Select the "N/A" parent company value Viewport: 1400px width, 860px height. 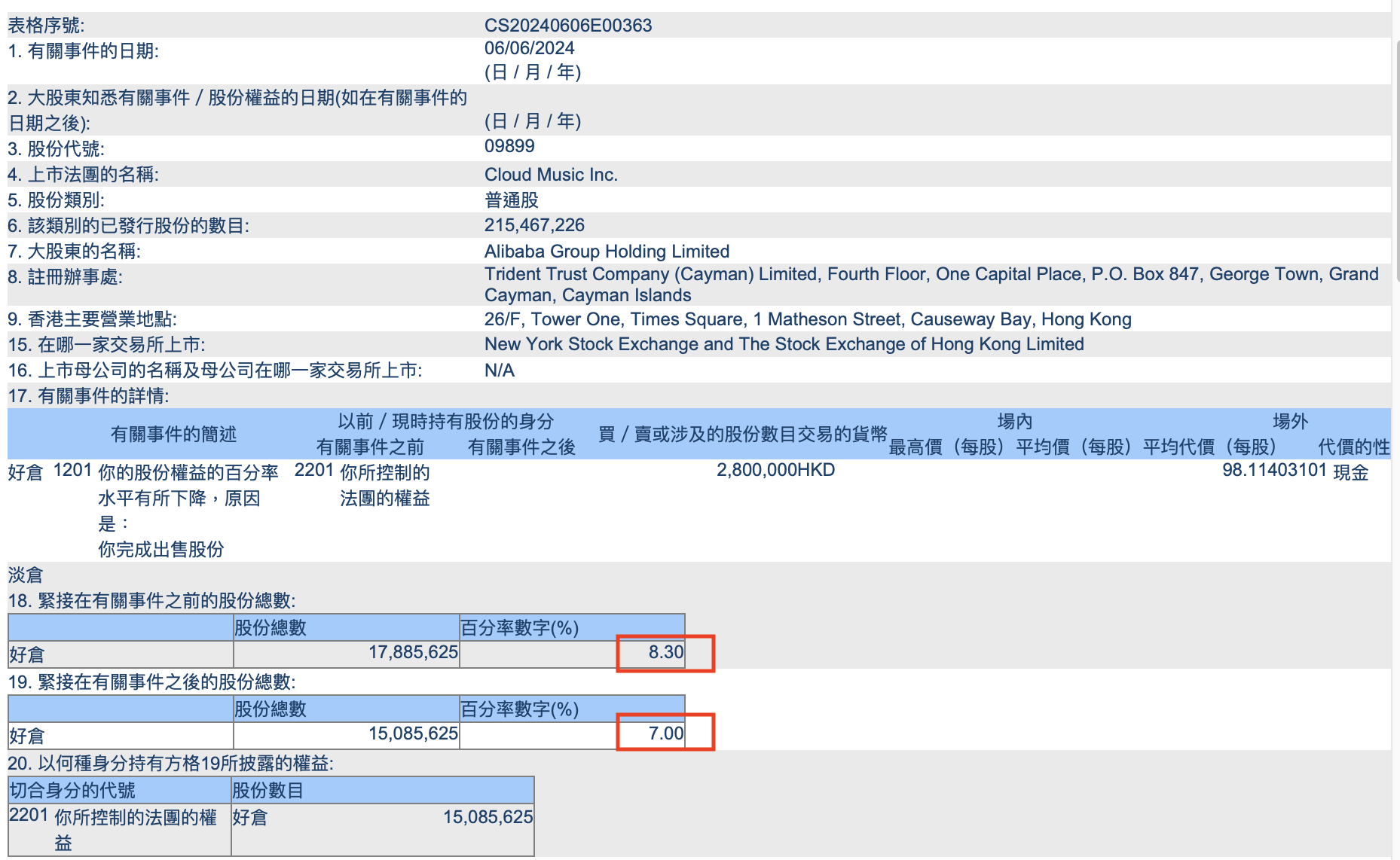tap(500, 371)
